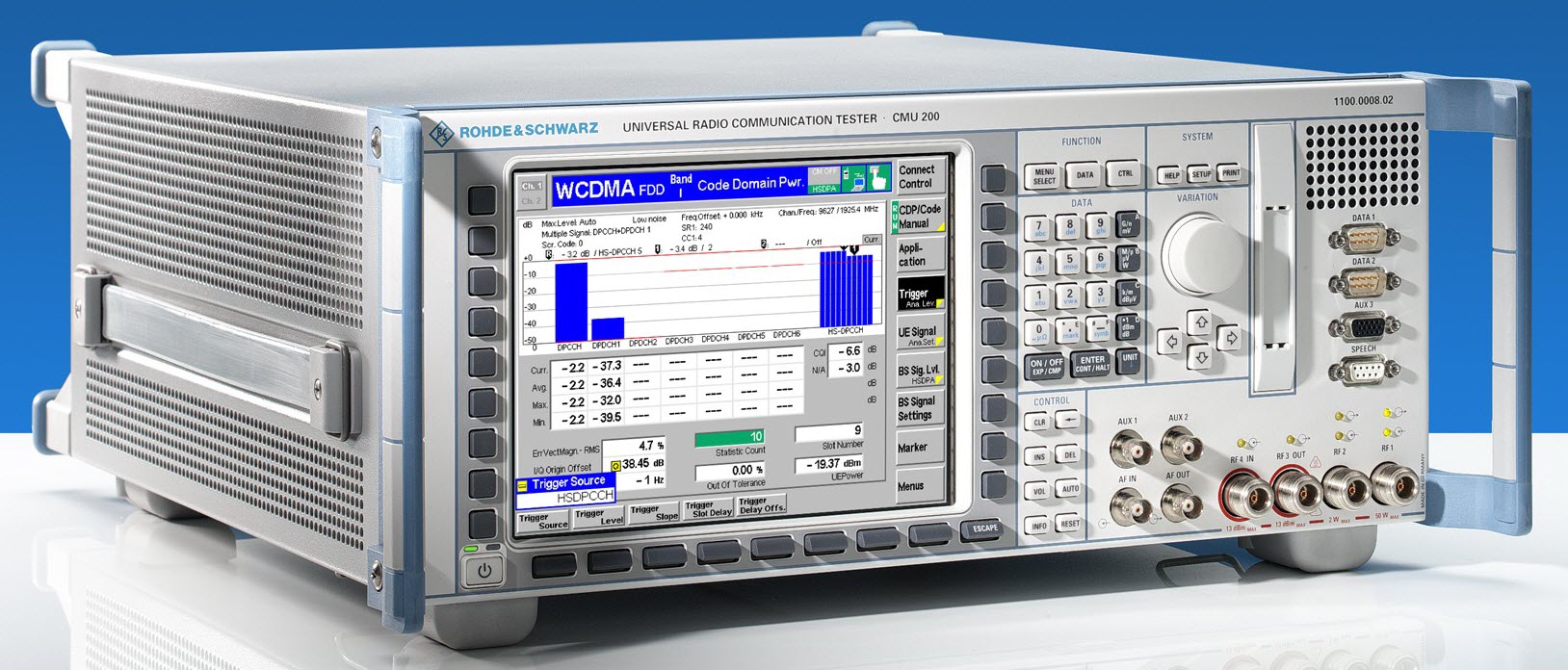Hit the k/m dBµV unit key
This screenshot has width=1568, height=670.
1128,295
